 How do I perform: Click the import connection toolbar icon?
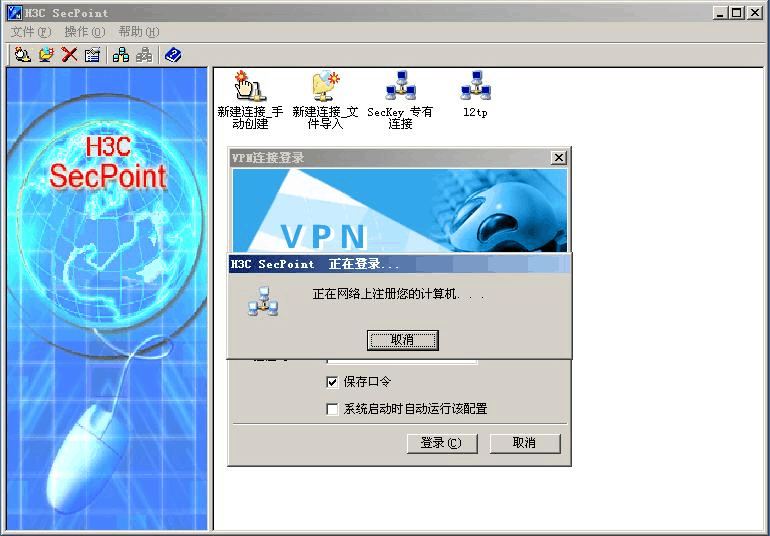[46, 55]
